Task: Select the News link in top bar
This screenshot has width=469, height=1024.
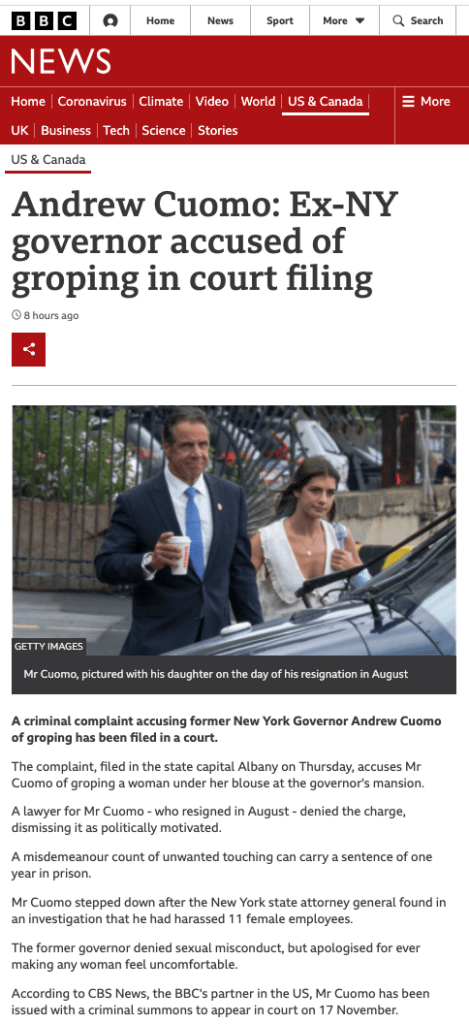Action: pos(220,21)
